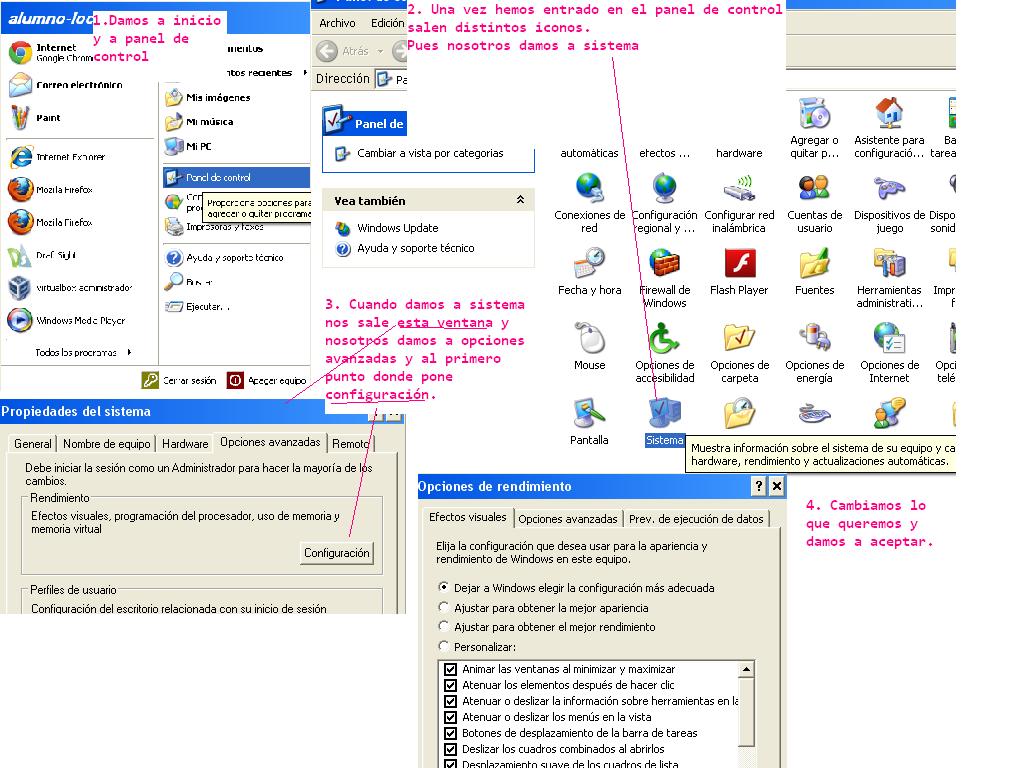Screen dimensions: 1024x768
Task: Open Fecha y hora settings
Action: point(589,272)
